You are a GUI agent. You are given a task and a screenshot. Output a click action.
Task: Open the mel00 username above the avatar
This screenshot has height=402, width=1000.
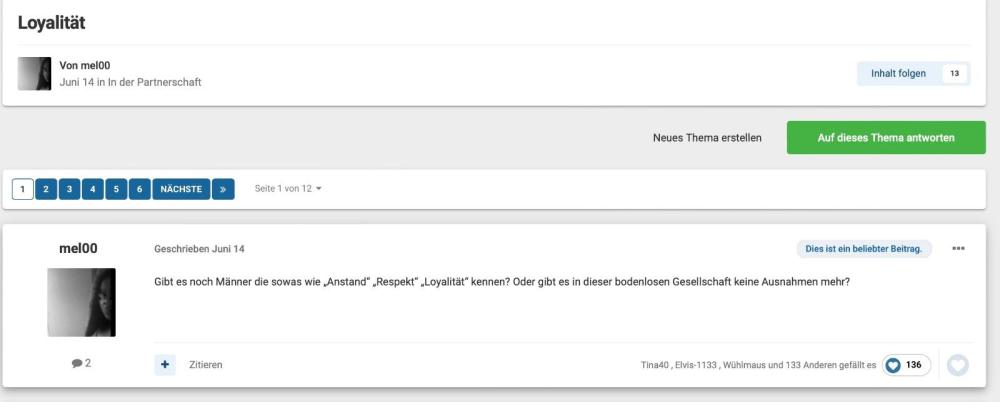point(80,248)
